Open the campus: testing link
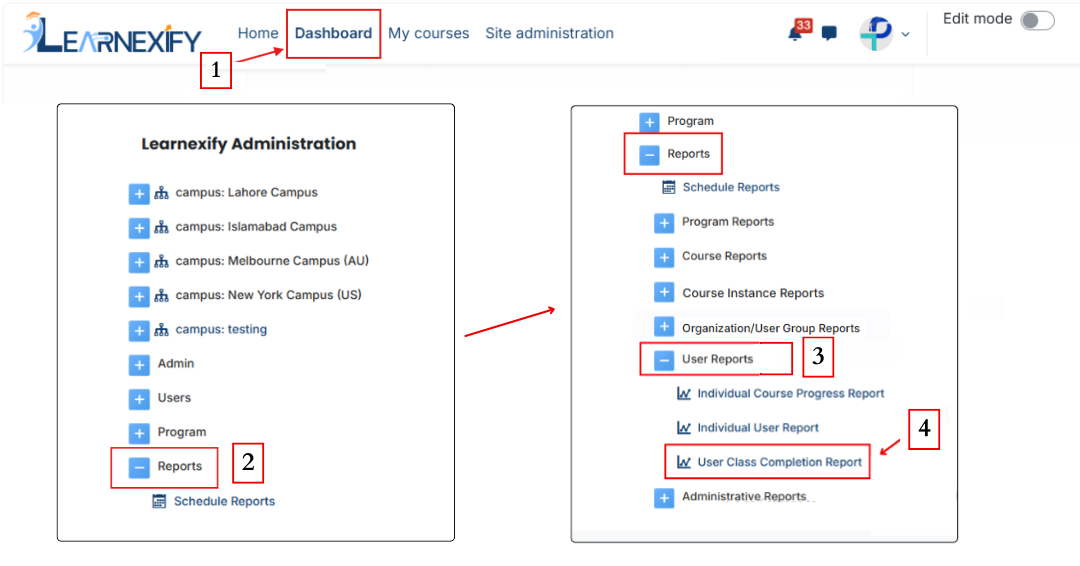This screenshot has width=1080, height=566. [x=221, y=329]
